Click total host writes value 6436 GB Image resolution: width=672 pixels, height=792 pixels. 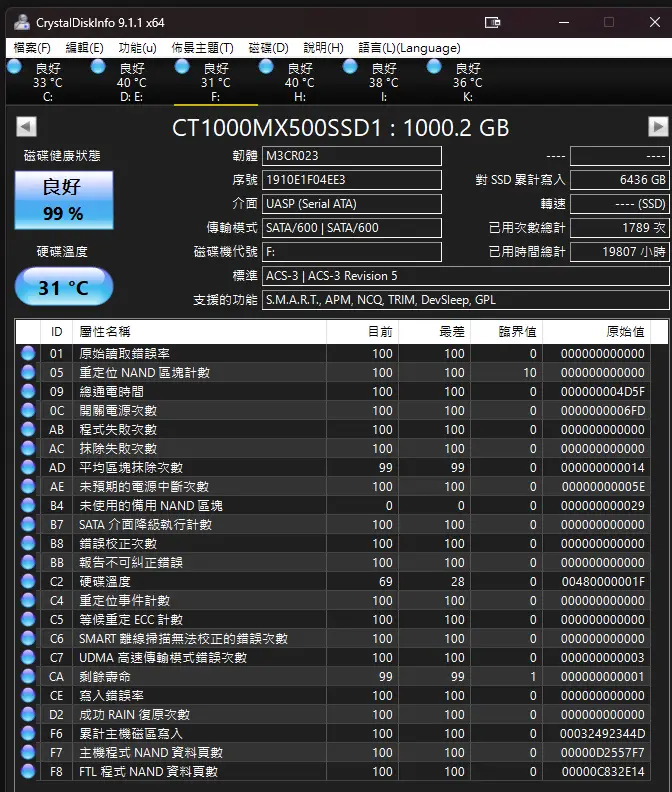(x=620, y=180)
